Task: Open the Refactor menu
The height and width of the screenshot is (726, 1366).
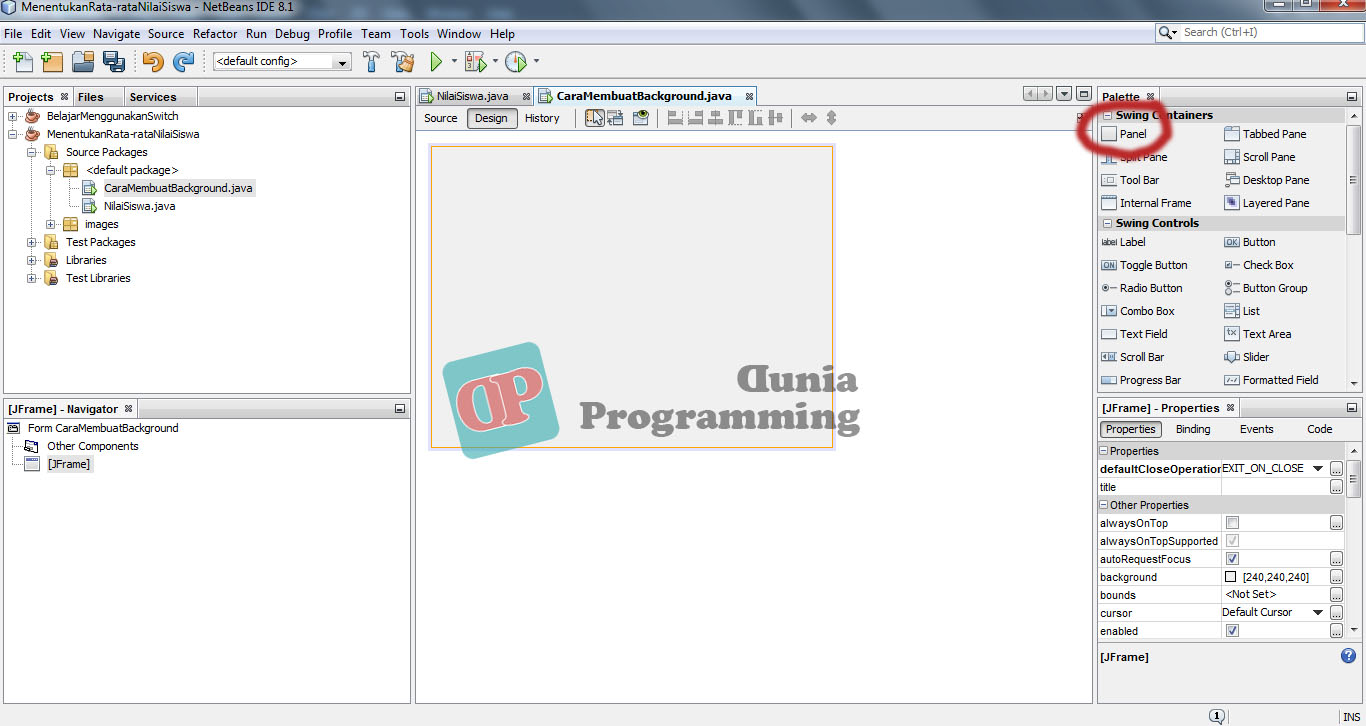Action: [x=215, y=33]
